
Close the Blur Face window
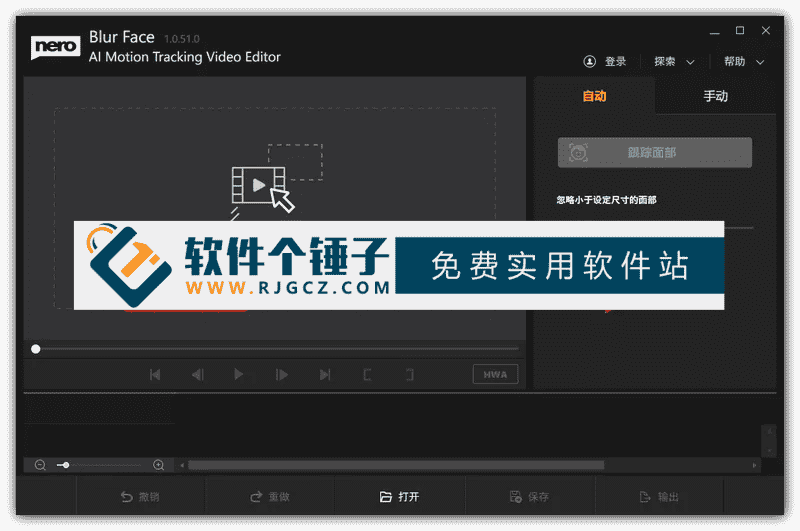coord(766,31)
